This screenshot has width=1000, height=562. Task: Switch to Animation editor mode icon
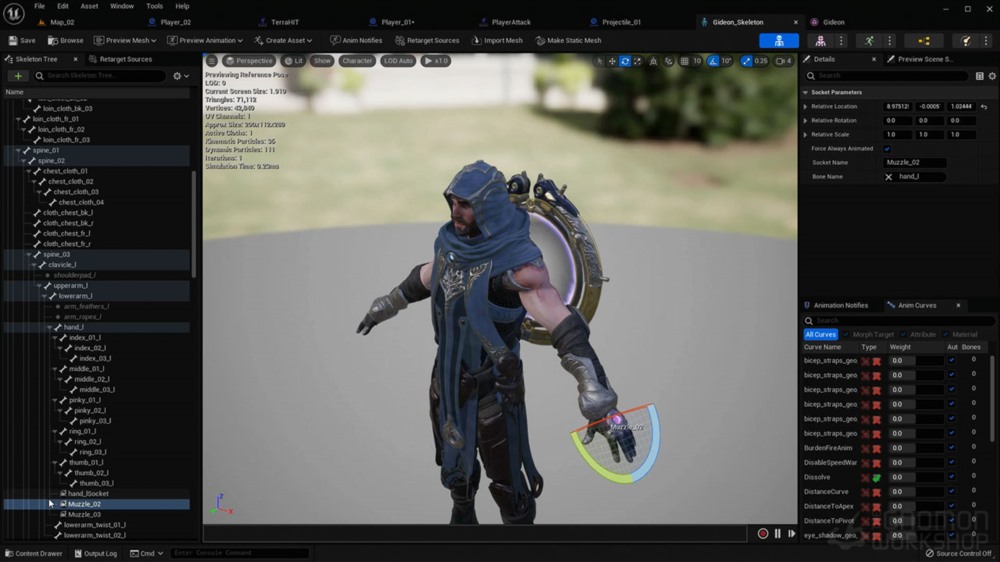tap(869, 41)
